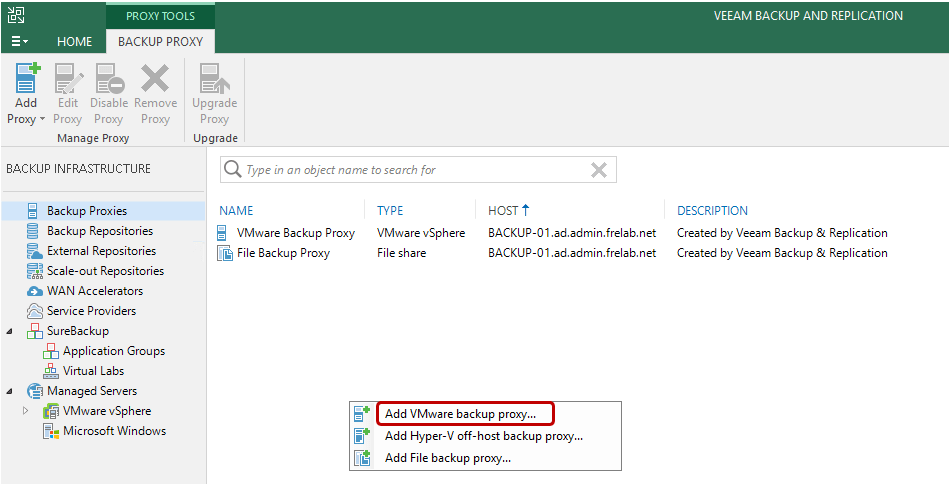
Task: Toggle sort arrow on HOST column
Action: coord(525,210)
